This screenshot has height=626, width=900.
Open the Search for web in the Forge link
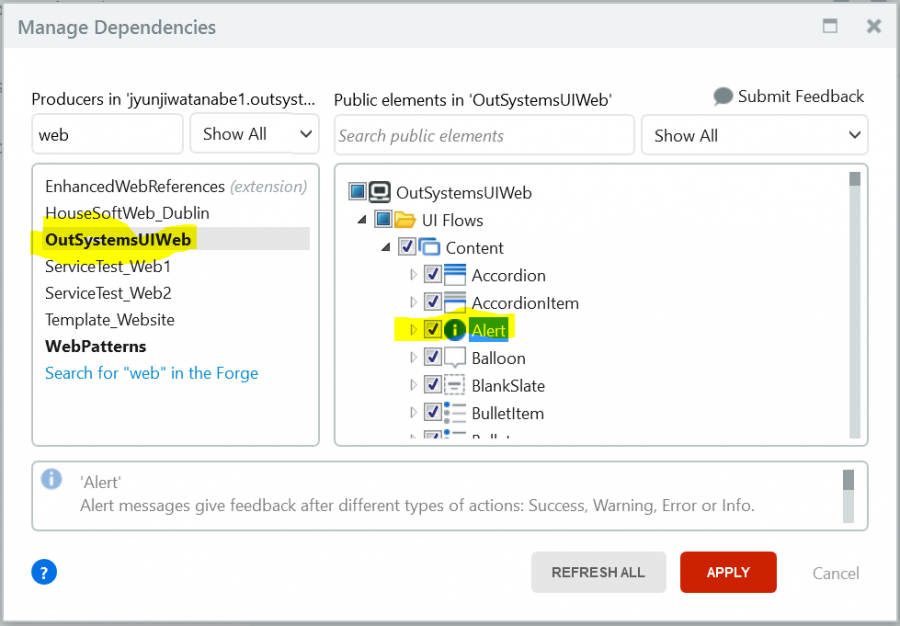pos(151,372)
